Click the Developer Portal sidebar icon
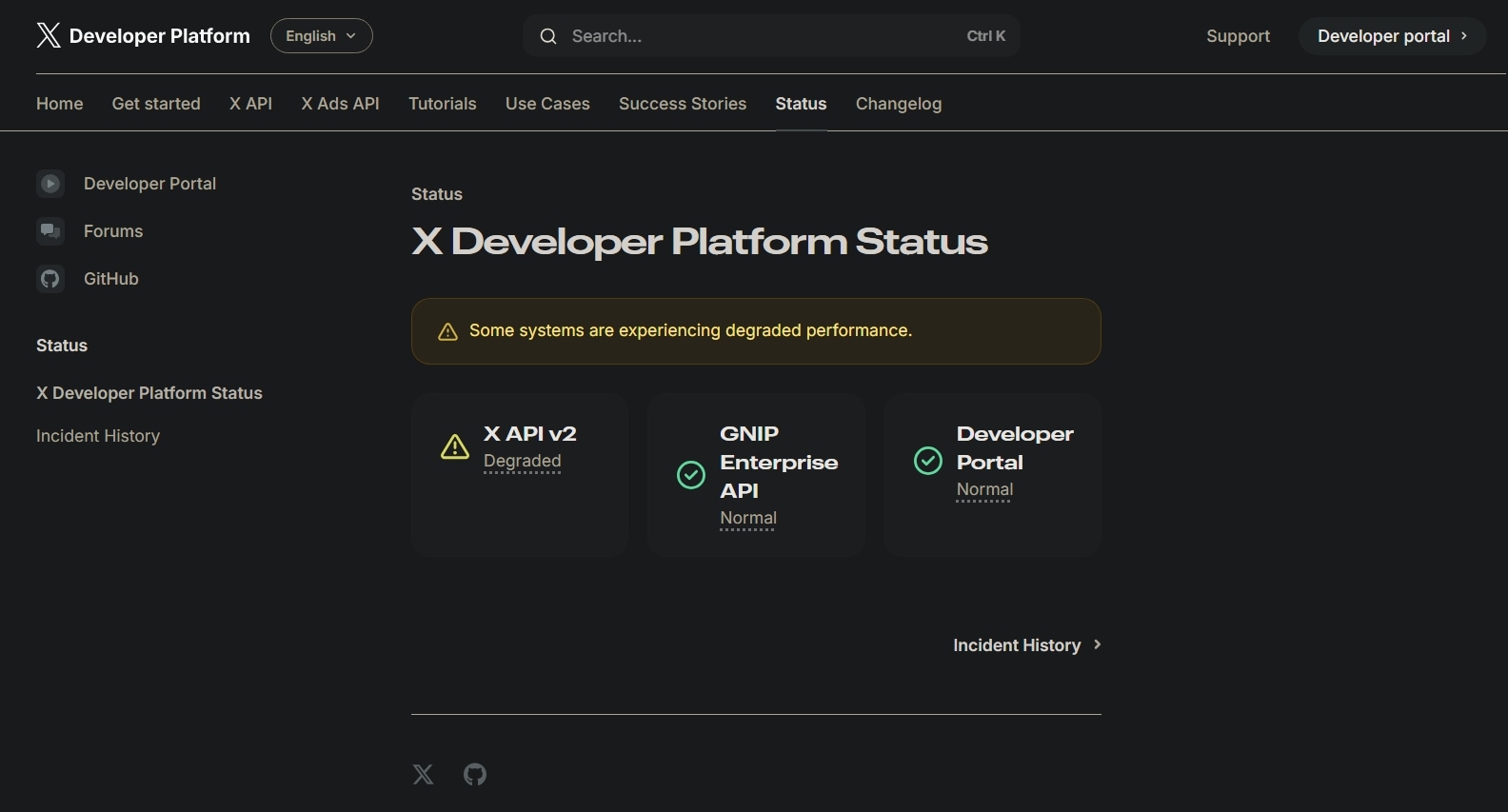This screenshot has height=812, width=1508. [x=50, y=184]
